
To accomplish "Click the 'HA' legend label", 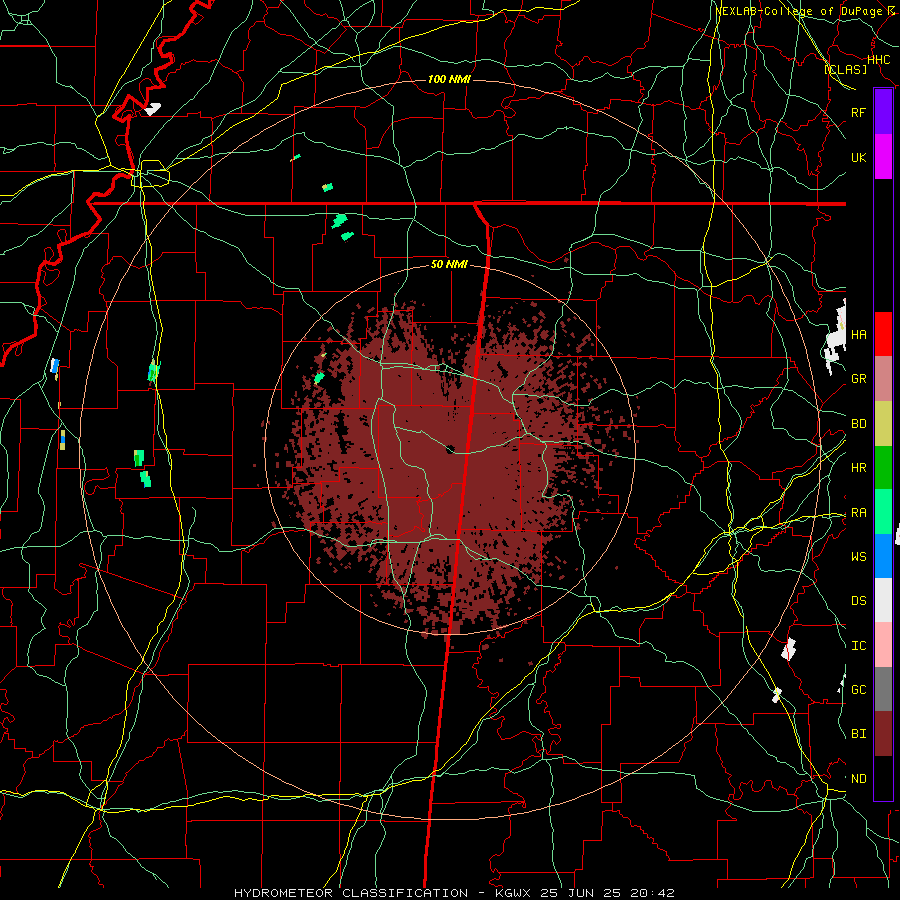I will 858,334.
